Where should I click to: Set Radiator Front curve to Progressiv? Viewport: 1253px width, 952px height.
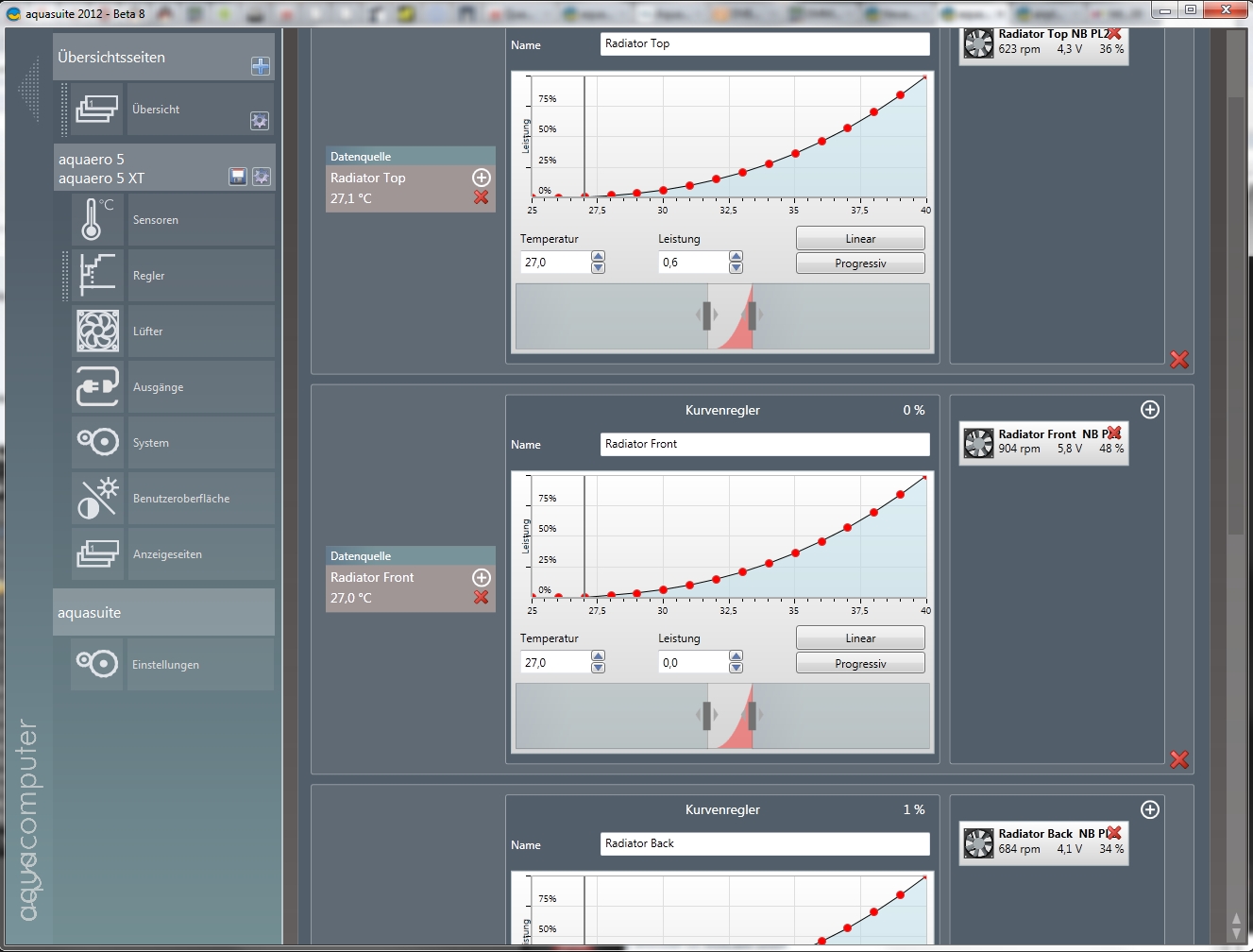[x=860, y=664]
